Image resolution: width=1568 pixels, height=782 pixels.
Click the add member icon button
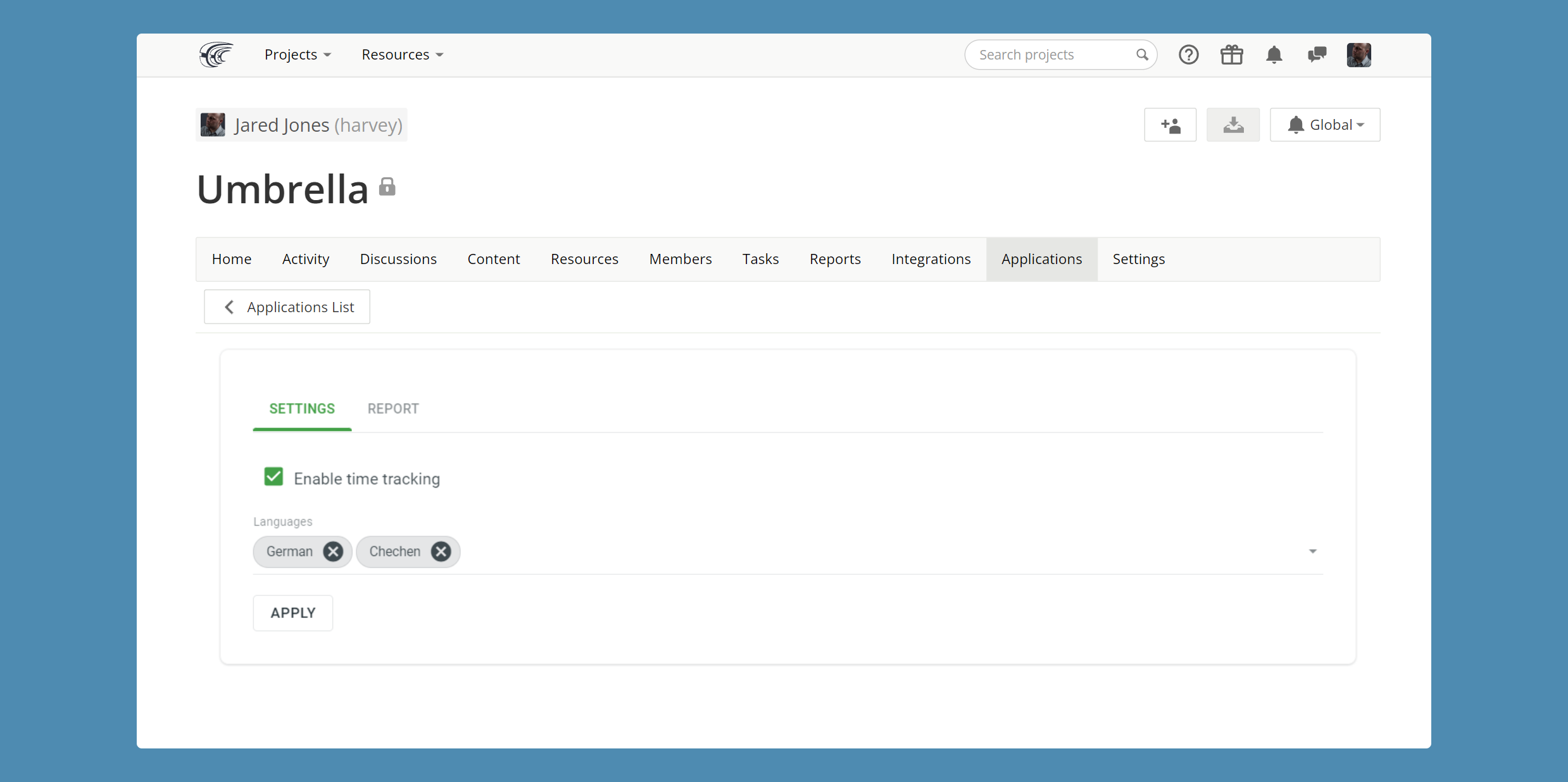[1170, 125]
